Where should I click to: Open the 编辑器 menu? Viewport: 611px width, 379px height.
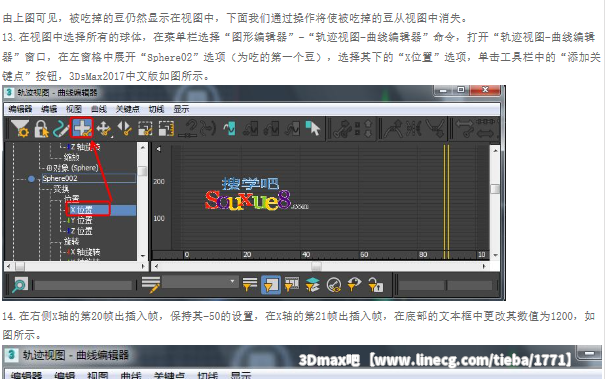[20, 109]
